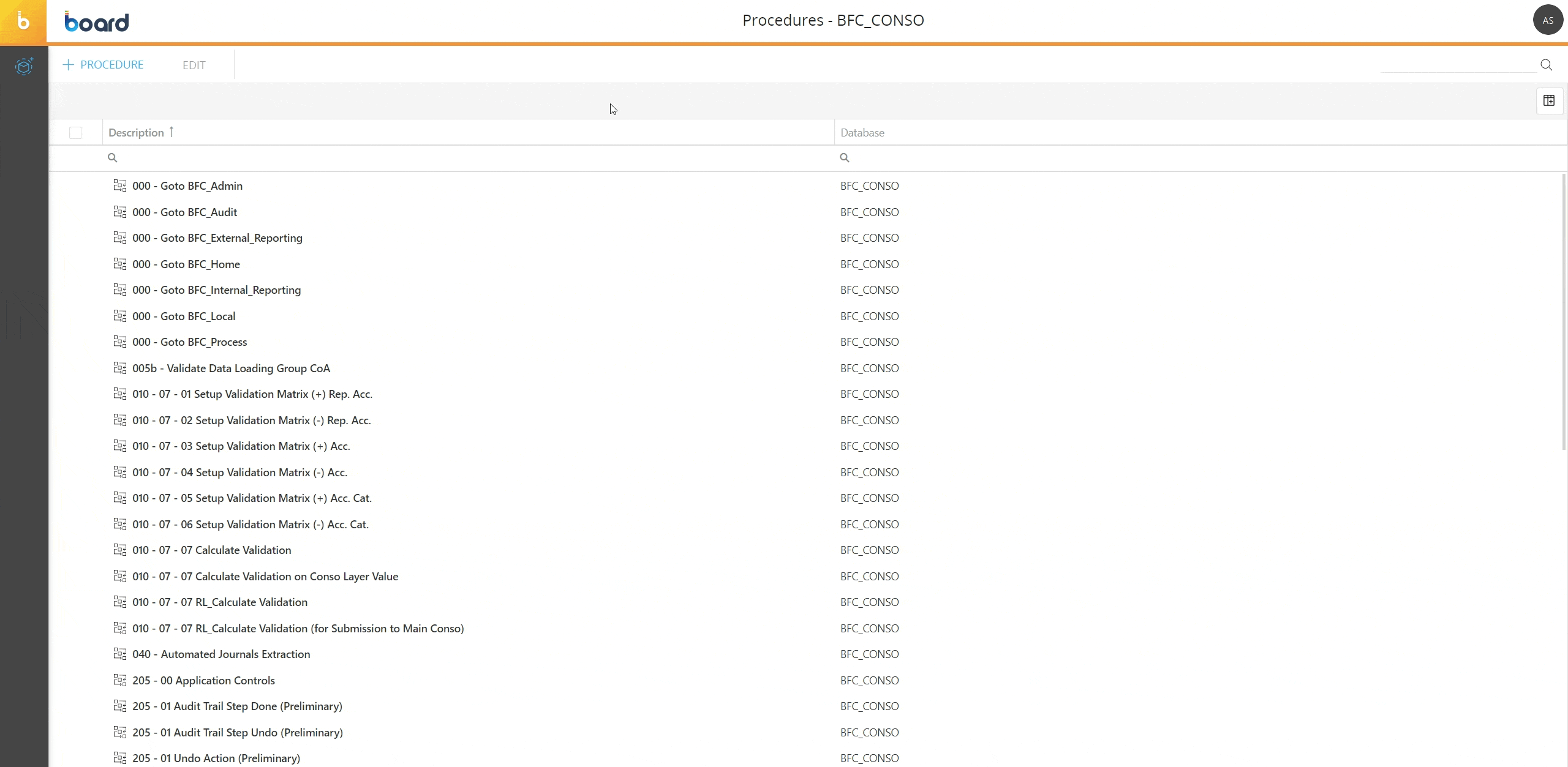Click BFC_CONSO cell in Goto BFC_Admin row

tap(870, 185)
